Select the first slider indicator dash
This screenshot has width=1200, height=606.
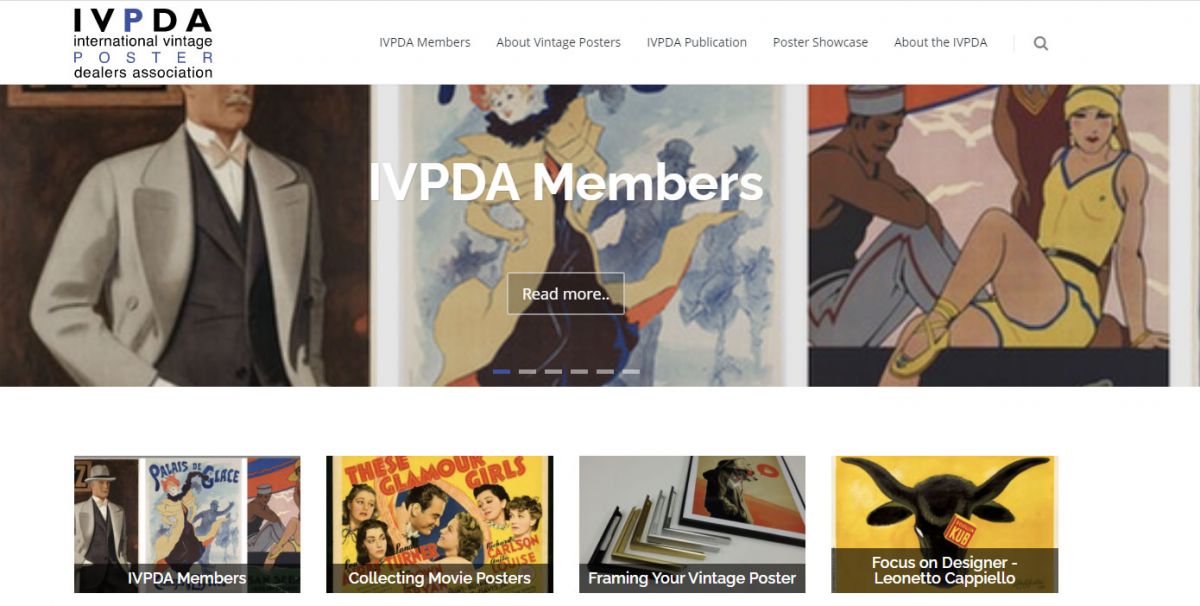pos(501,371)
